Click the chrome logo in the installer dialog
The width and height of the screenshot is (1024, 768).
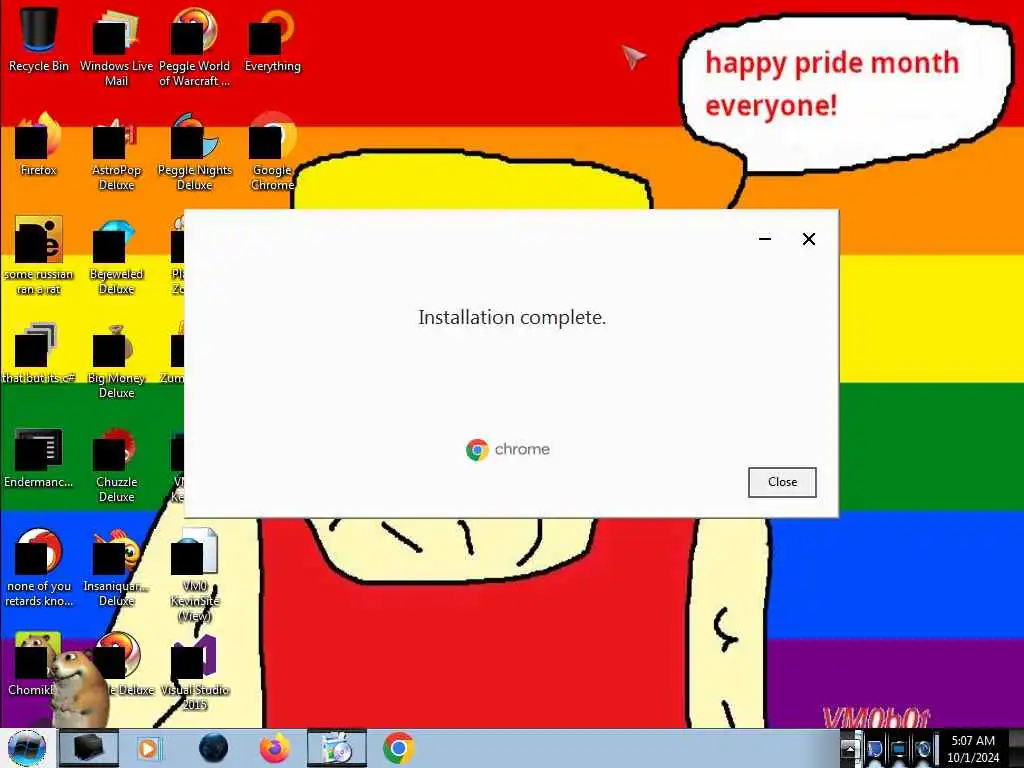[x=508, y=449]
